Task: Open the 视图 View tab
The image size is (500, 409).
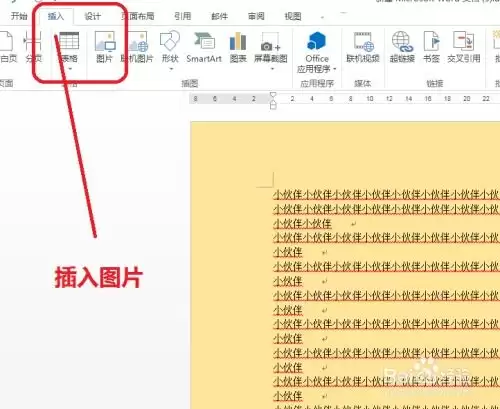Action: pyautogui.click(x=293, y=16)
